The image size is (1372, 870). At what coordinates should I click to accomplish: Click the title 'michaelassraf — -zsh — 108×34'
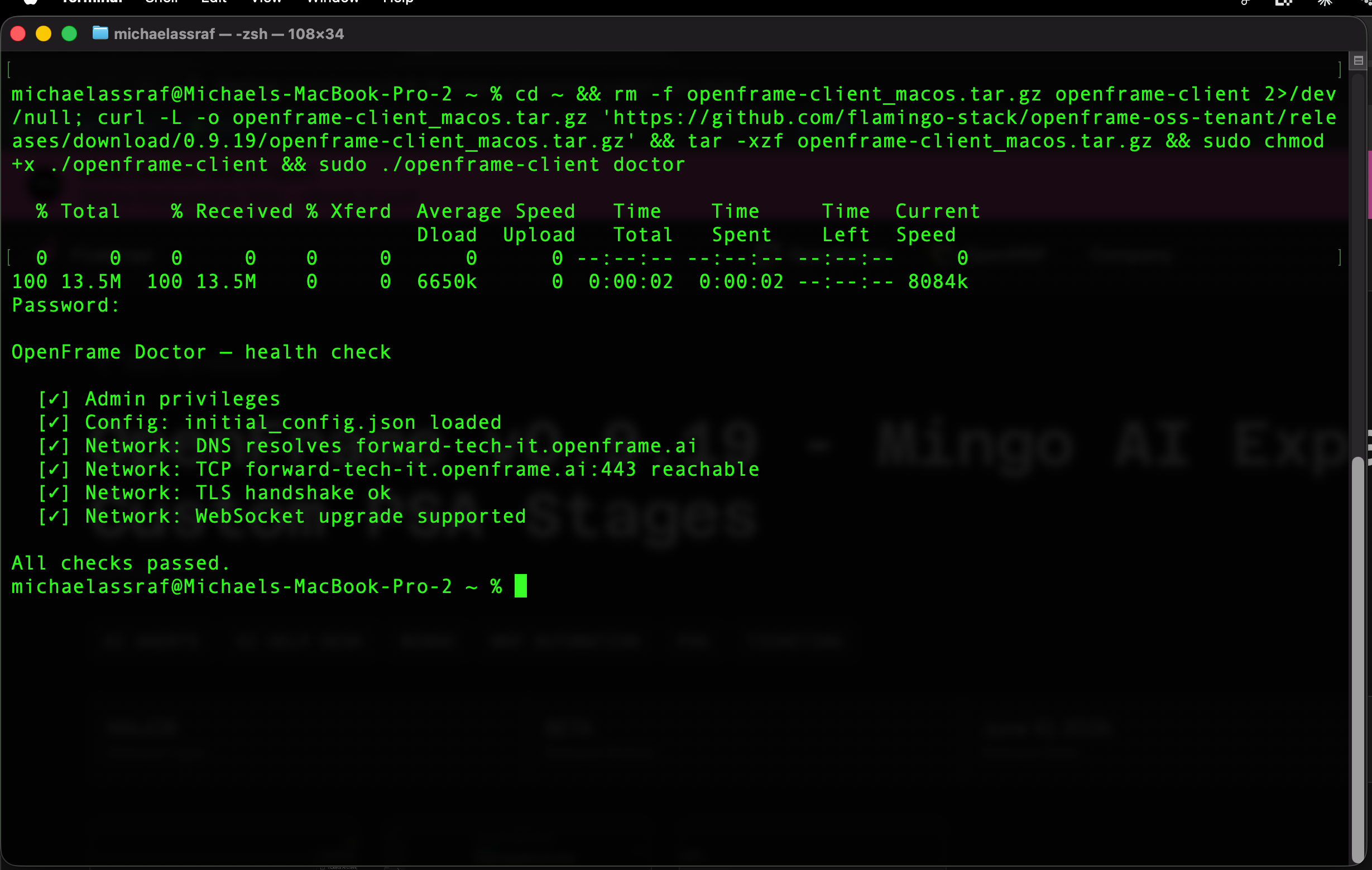point(228,34)
